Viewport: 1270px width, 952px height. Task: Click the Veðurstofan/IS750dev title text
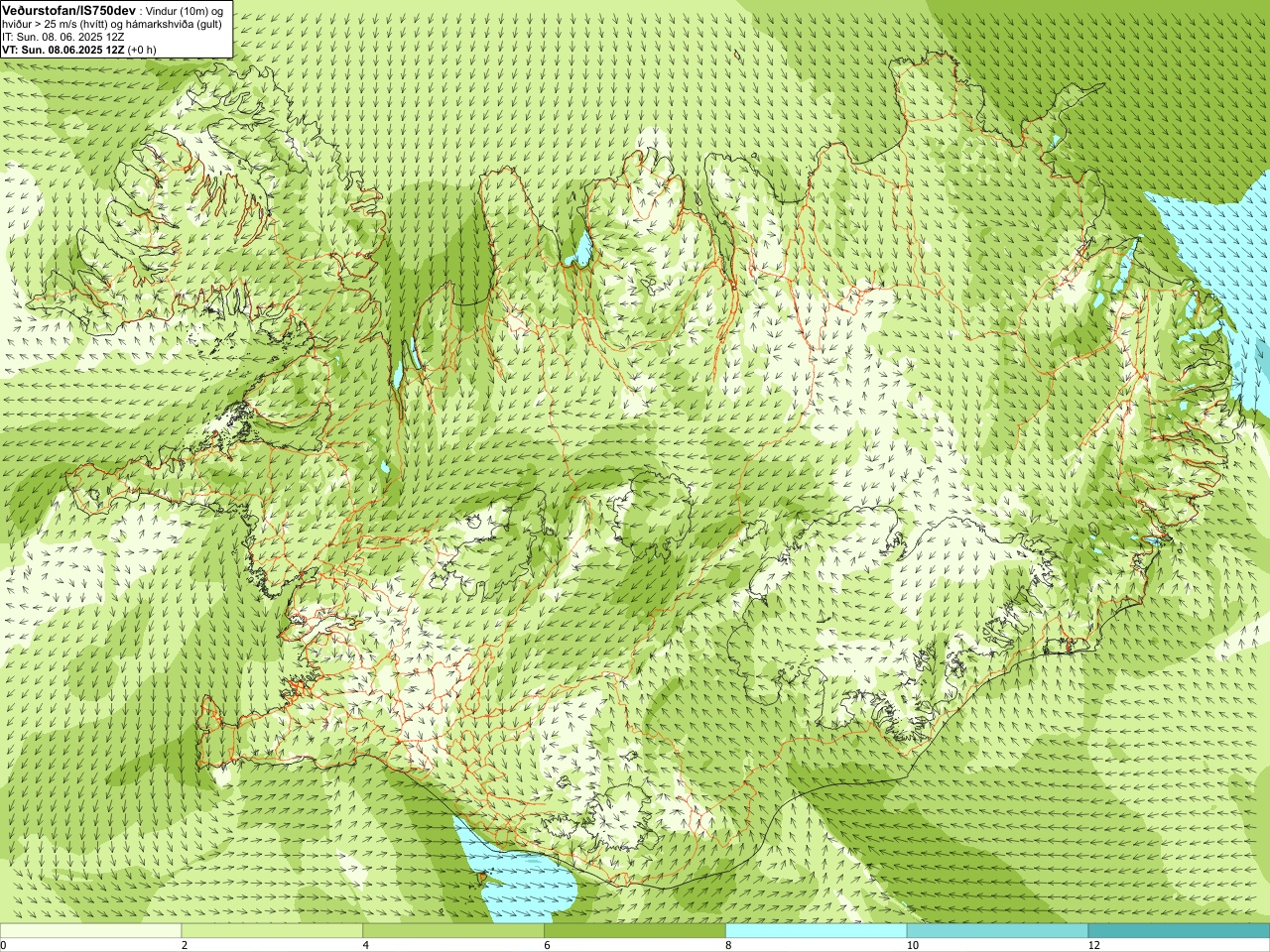coord(69,9)
